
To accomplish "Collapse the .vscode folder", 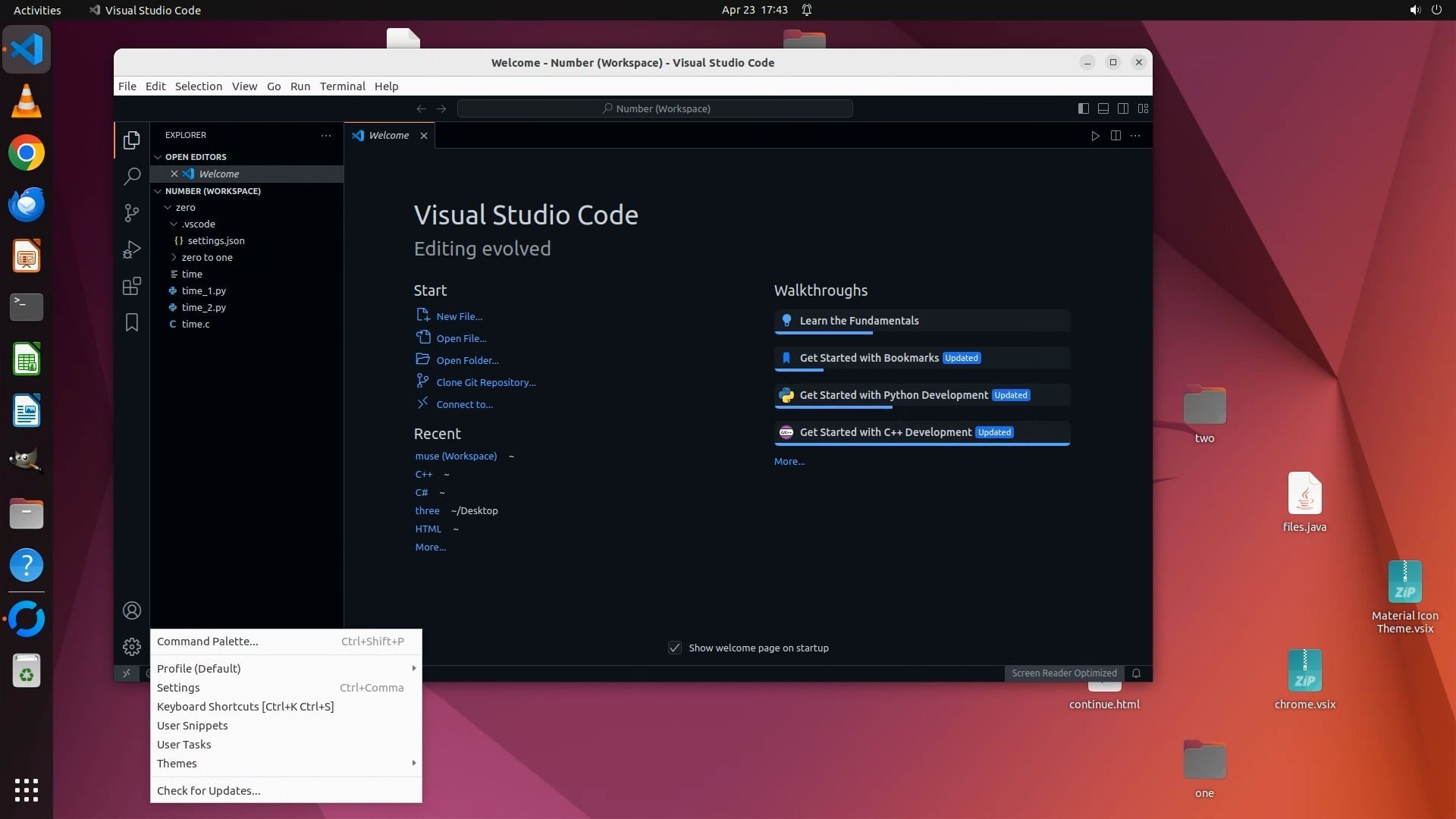I will pyautogui.click(x=198, y=224).
